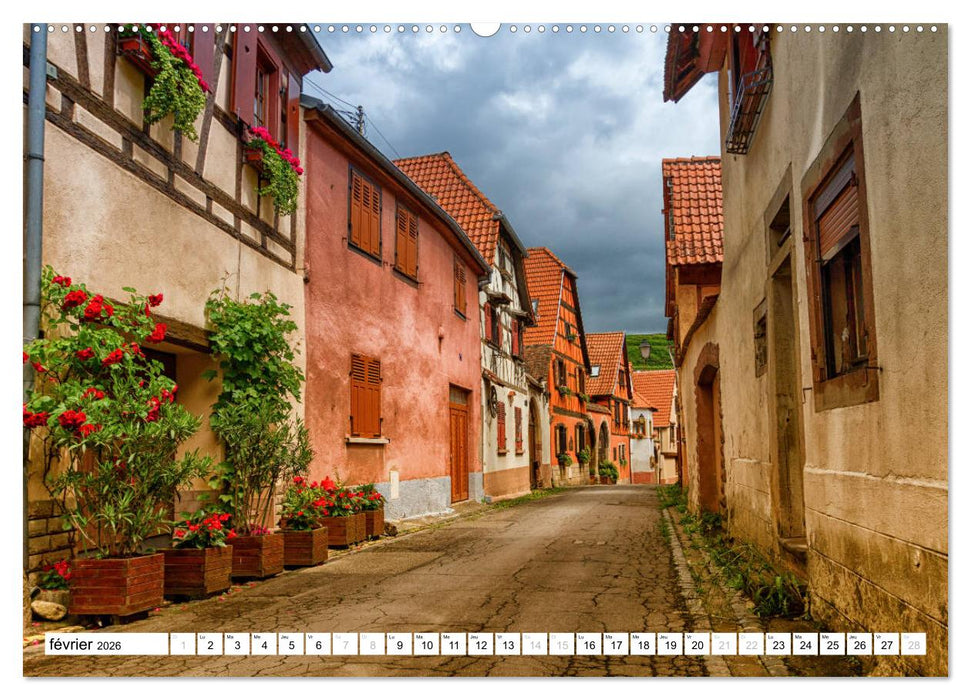This screenshot has width=971, height=700.
Task: Click the Je label above date 5
Action: [286, 637]
